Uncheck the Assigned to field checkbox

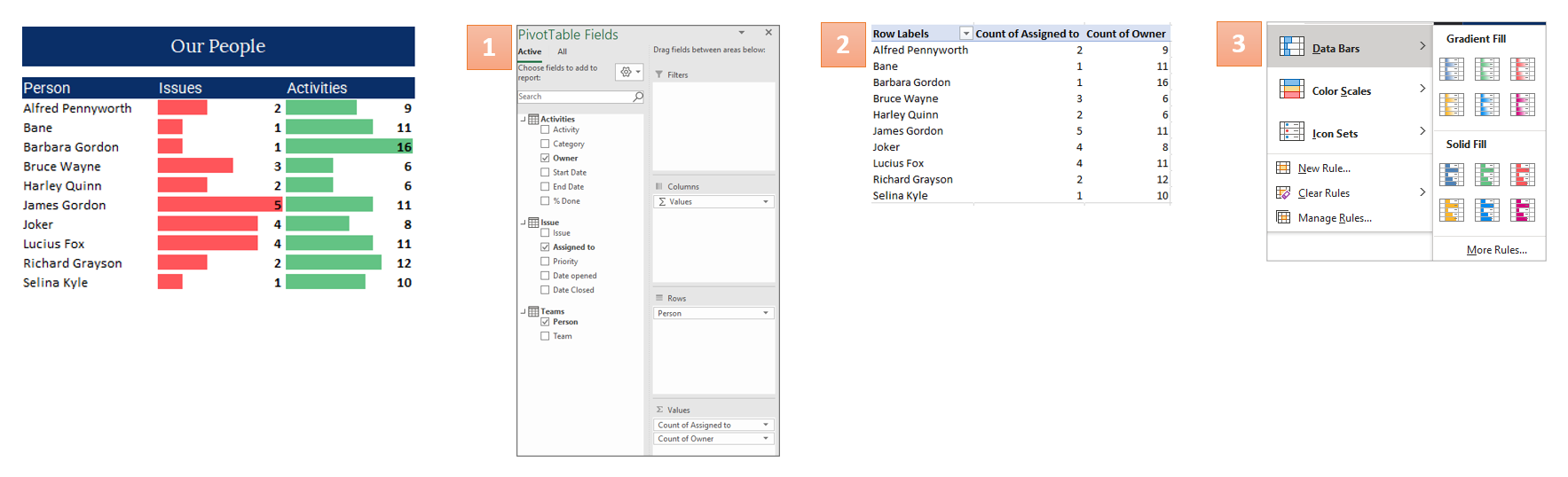[545, 246]
